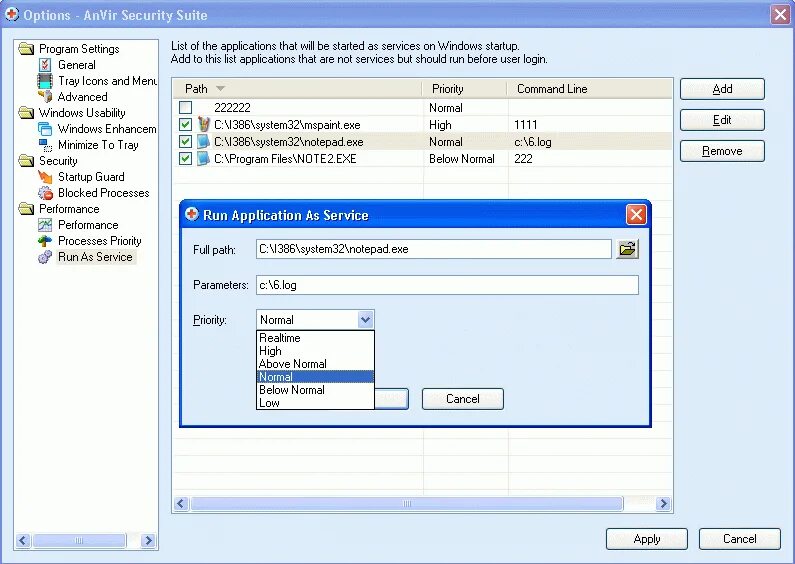The height and width of the screenshot is (564, 795).
Task: Open Minimize To Tray settings page
Action: pyautogui.click(x=98, y=145)
